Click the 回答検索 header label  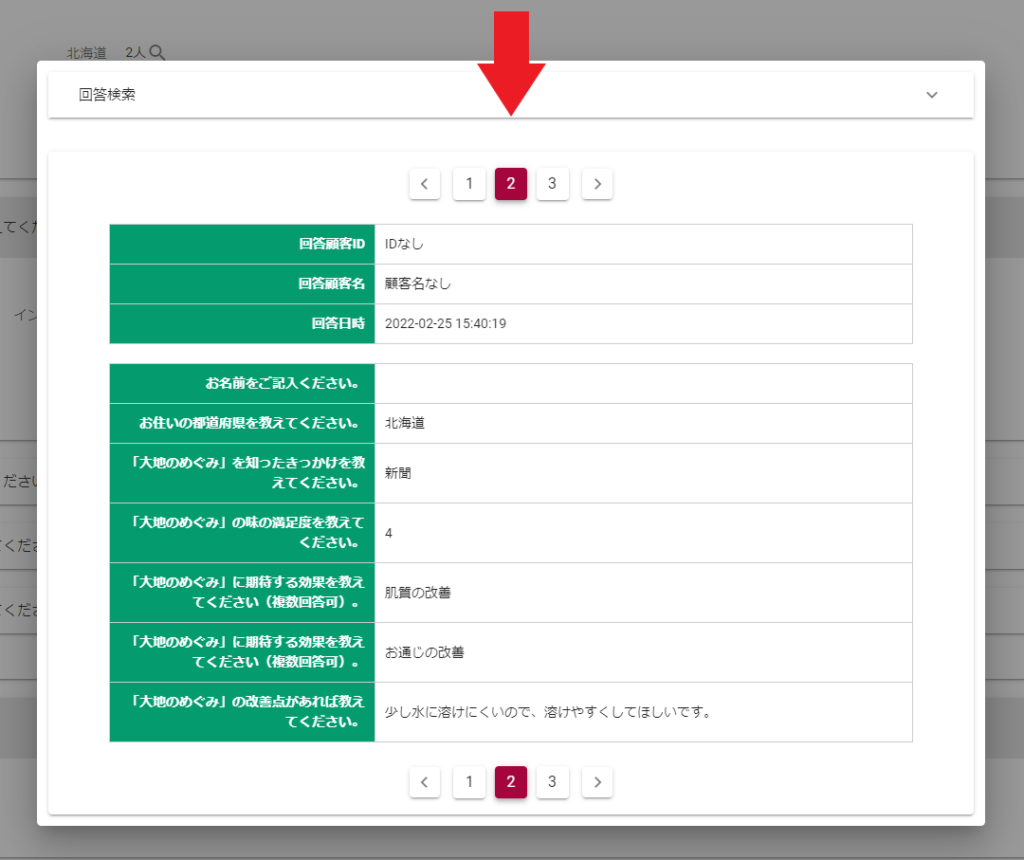(107, 95)
